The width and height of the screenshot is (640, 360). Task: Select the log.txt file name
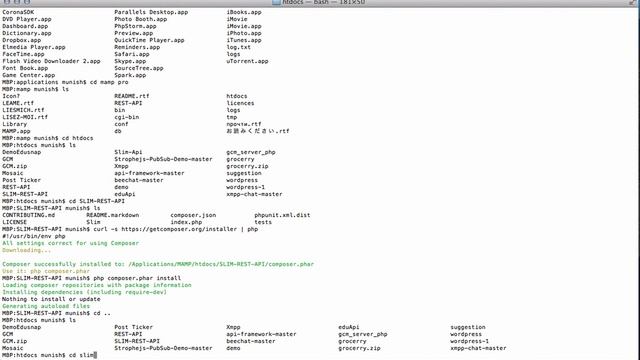[239, 47]
